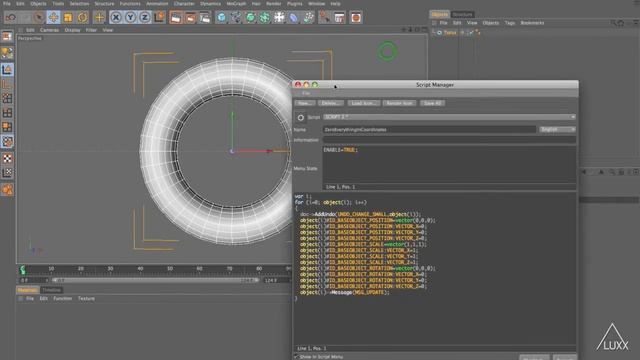
Task: Open the Render Settings icon
Action: click(x=204, y=18)
